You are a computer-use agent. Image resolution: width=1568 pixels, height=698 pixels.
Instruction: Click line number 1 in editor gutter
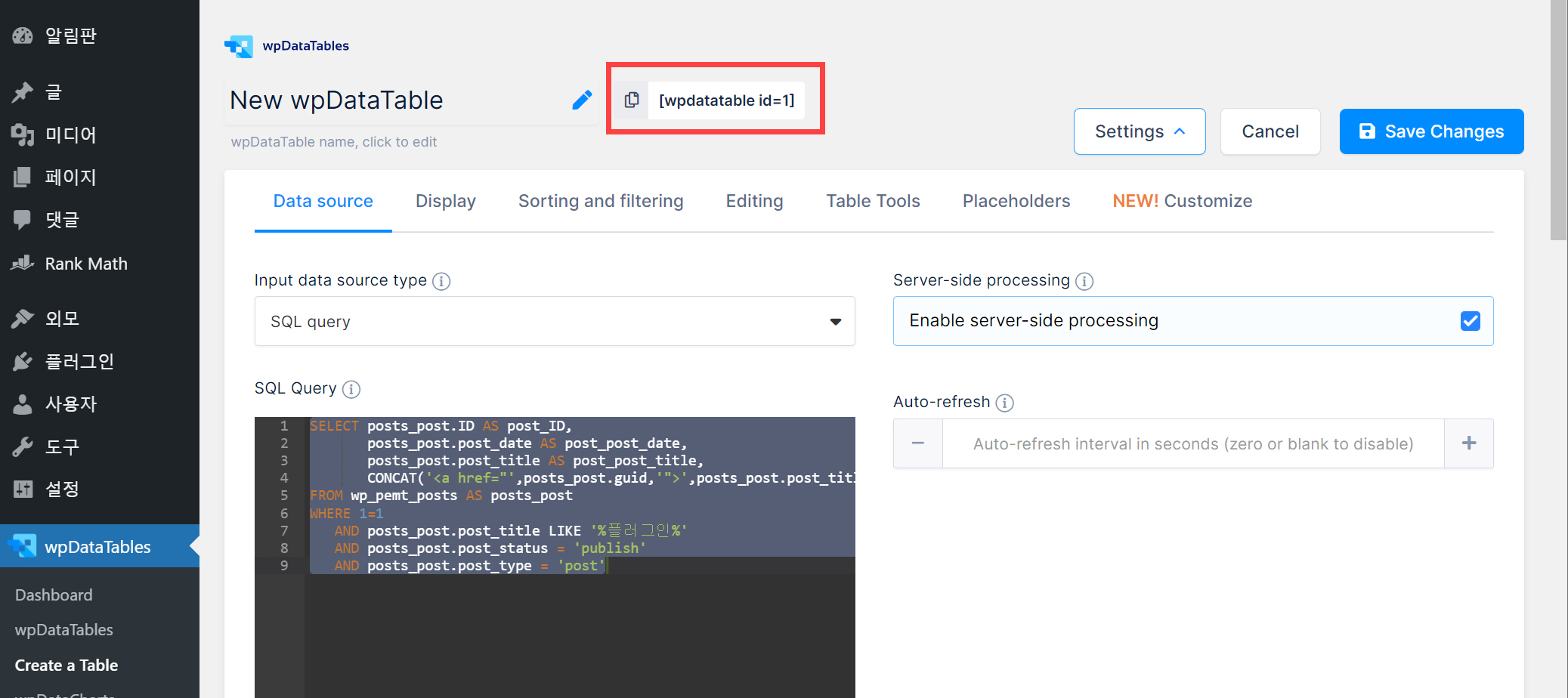[x=284, y=426]
